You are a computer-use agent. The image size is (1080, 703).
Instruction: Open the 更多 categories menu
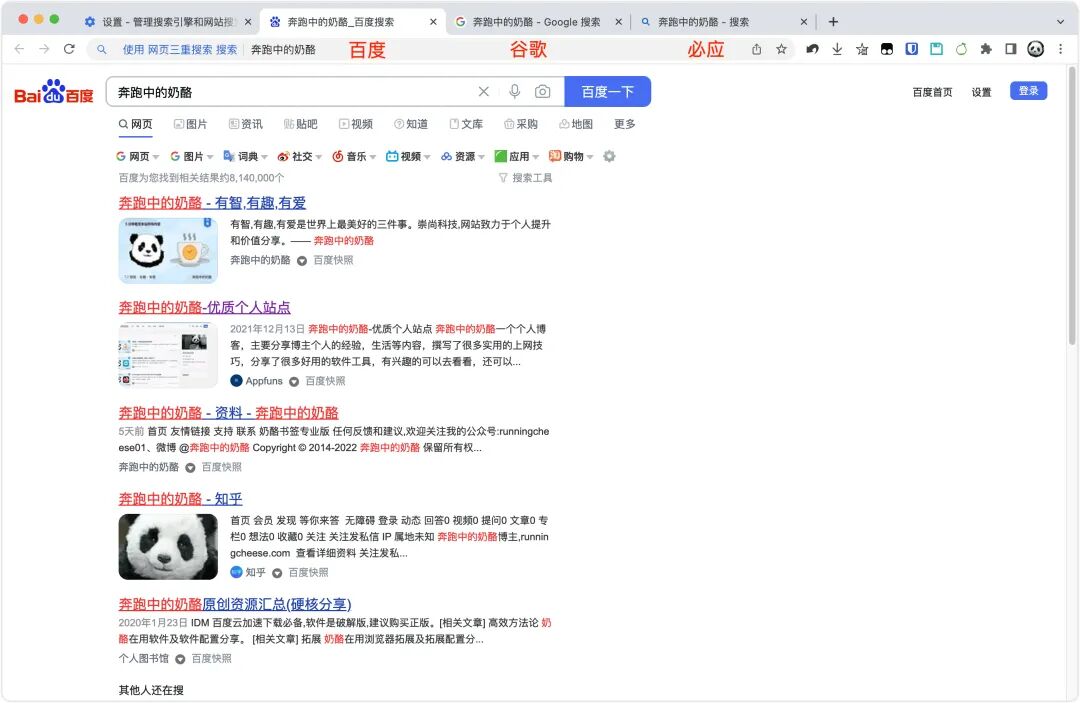625,124
